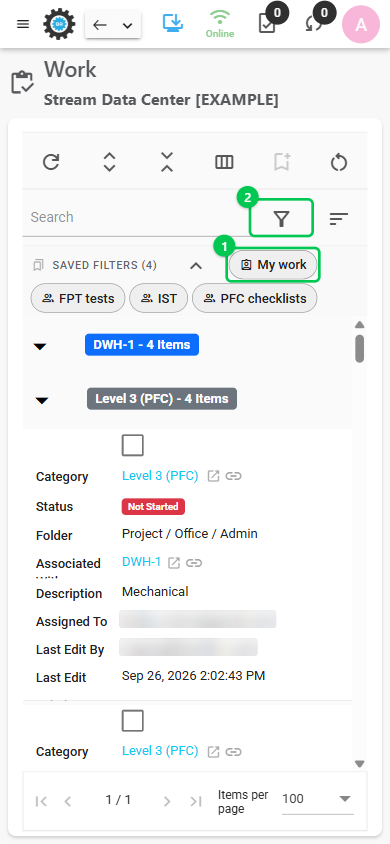This screenshot has width=390, height=844.
Task: Open second Category in new window icon
Action: click(214, 752)
